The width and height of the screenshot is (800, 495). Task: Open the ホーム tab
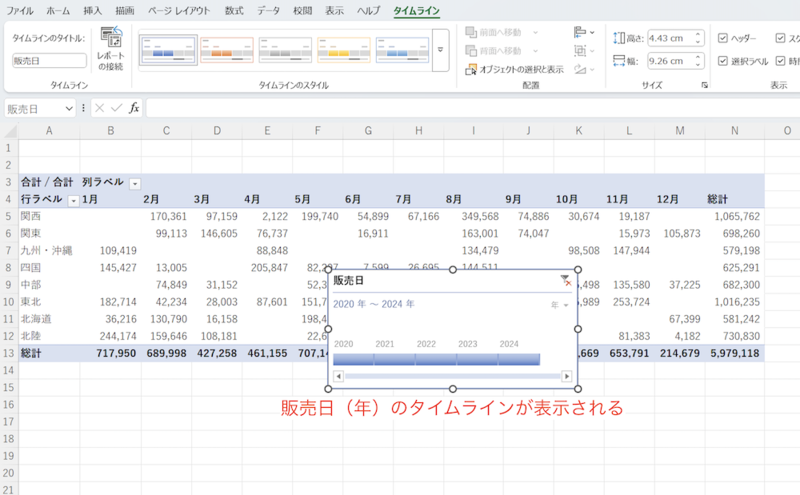pyautogui.click(x=58, y=11)
